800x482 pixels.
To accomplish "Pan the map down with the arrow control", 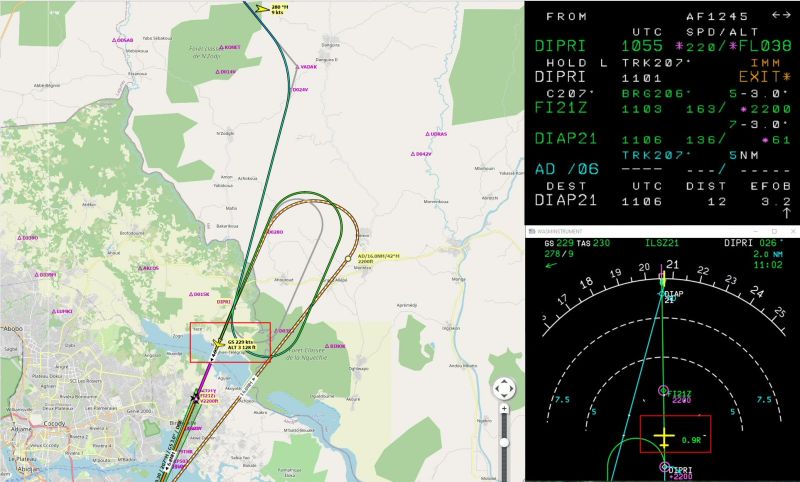I will (x=504, y=397).
